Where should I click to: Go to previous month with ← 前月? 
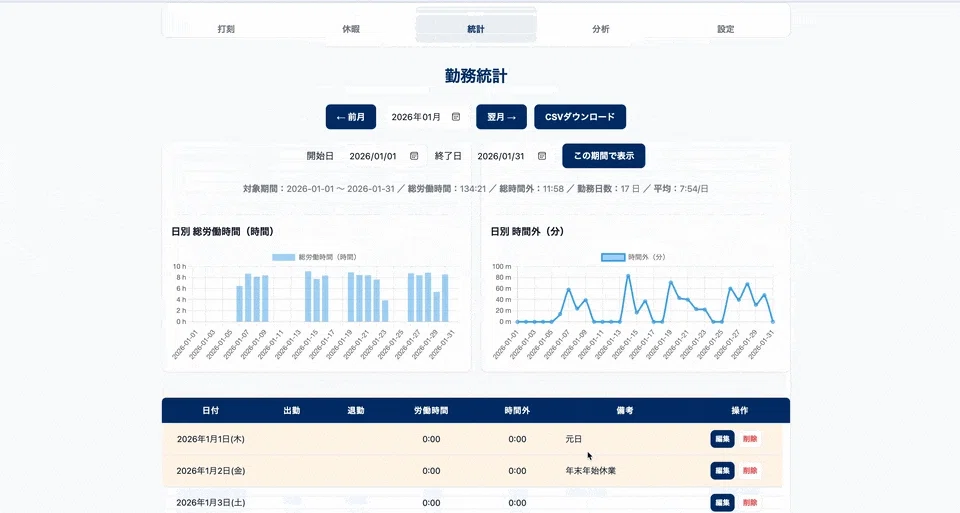(351, 117)
